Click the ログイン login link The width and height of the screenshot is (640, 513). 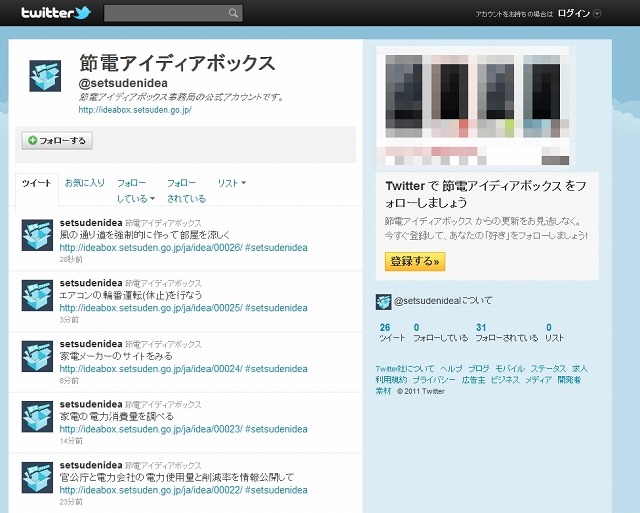(x=573, y=13)
